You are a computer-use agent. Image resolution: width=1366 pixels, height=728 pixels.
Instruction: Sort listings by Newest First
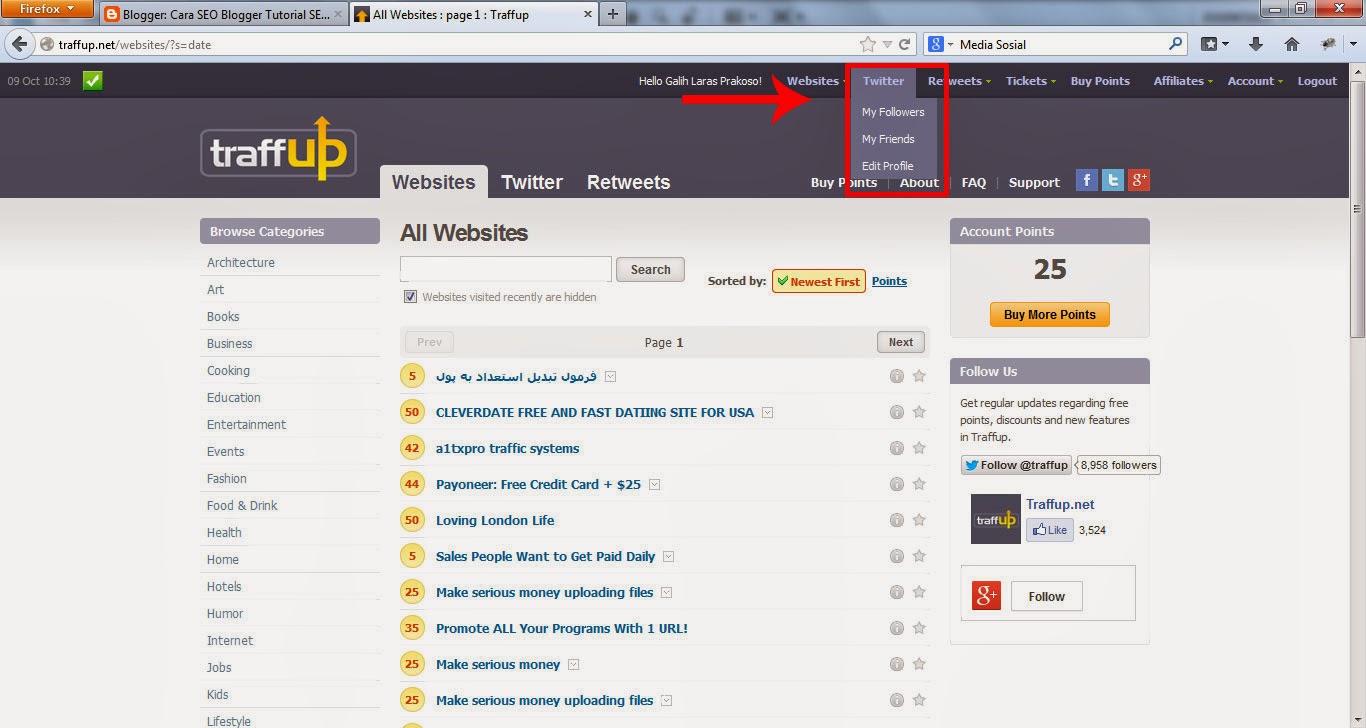click(818, 282)
